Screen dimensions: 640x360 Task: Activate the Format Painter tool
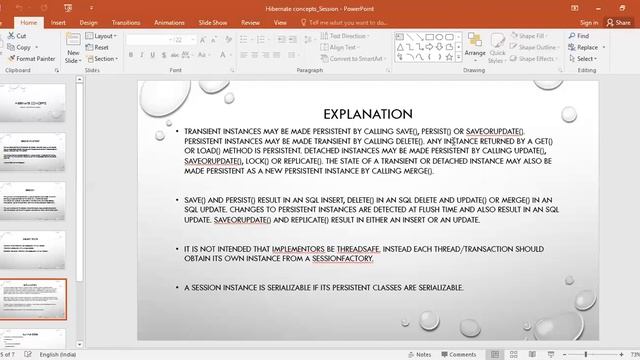[32, 59]
